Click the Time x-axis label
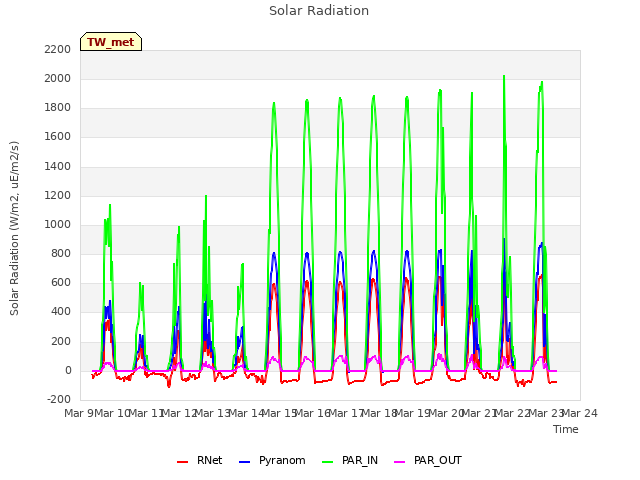The width and height of the screenshot is (640, 480). [x=566, y=429]
